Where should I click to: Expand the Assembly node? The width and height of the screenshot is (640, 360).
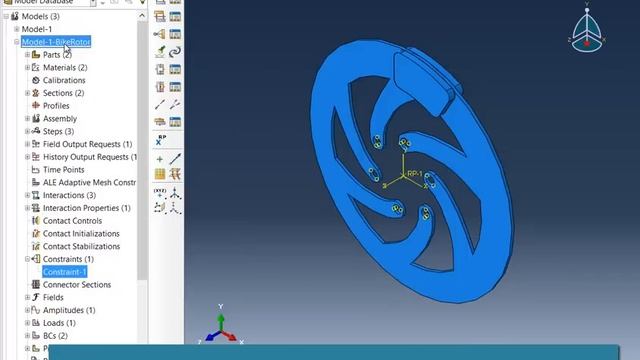coord(27,118)
